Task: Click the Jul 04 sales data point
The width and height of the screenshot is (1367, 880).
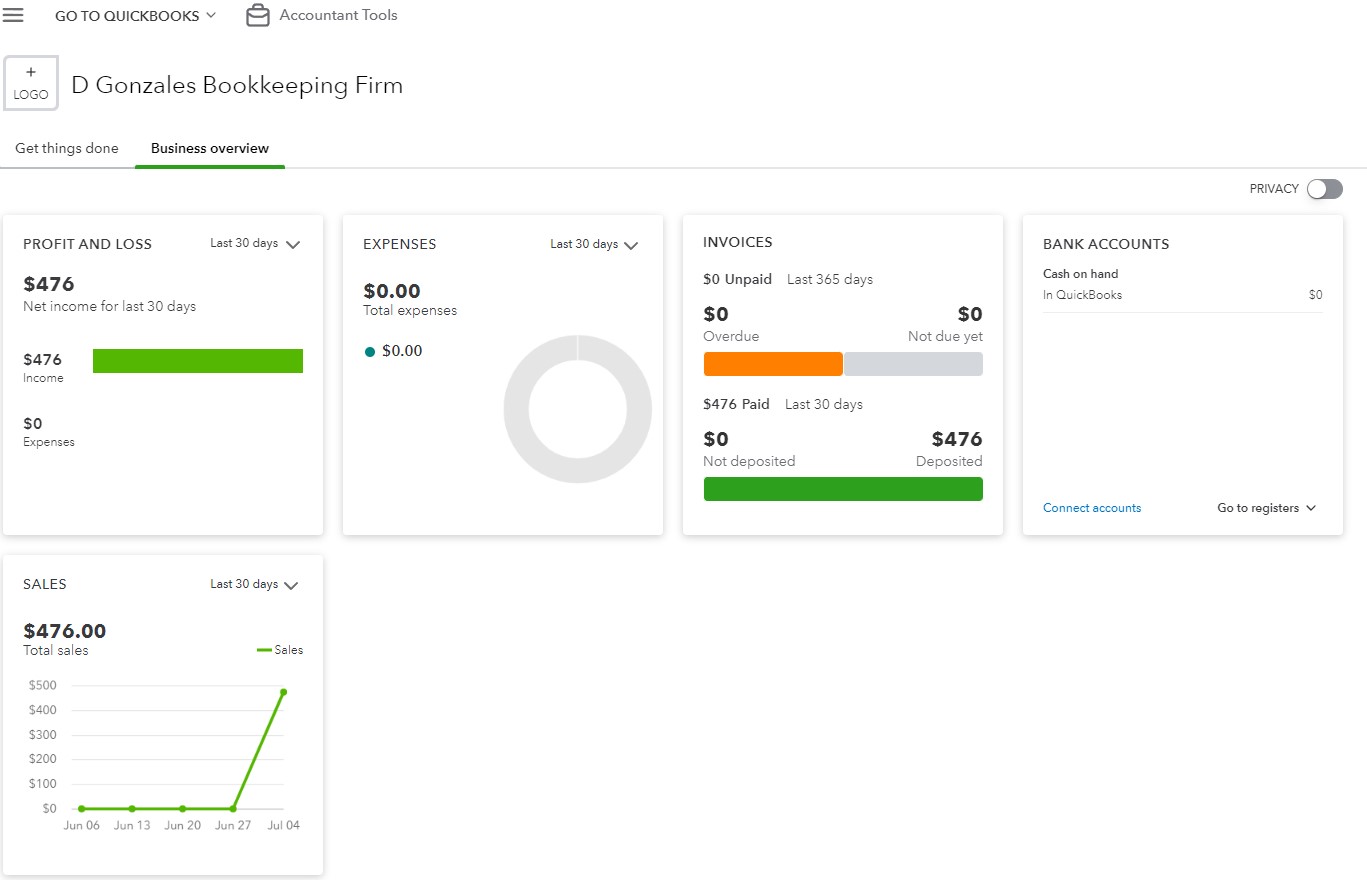Action: click(284, 692)
